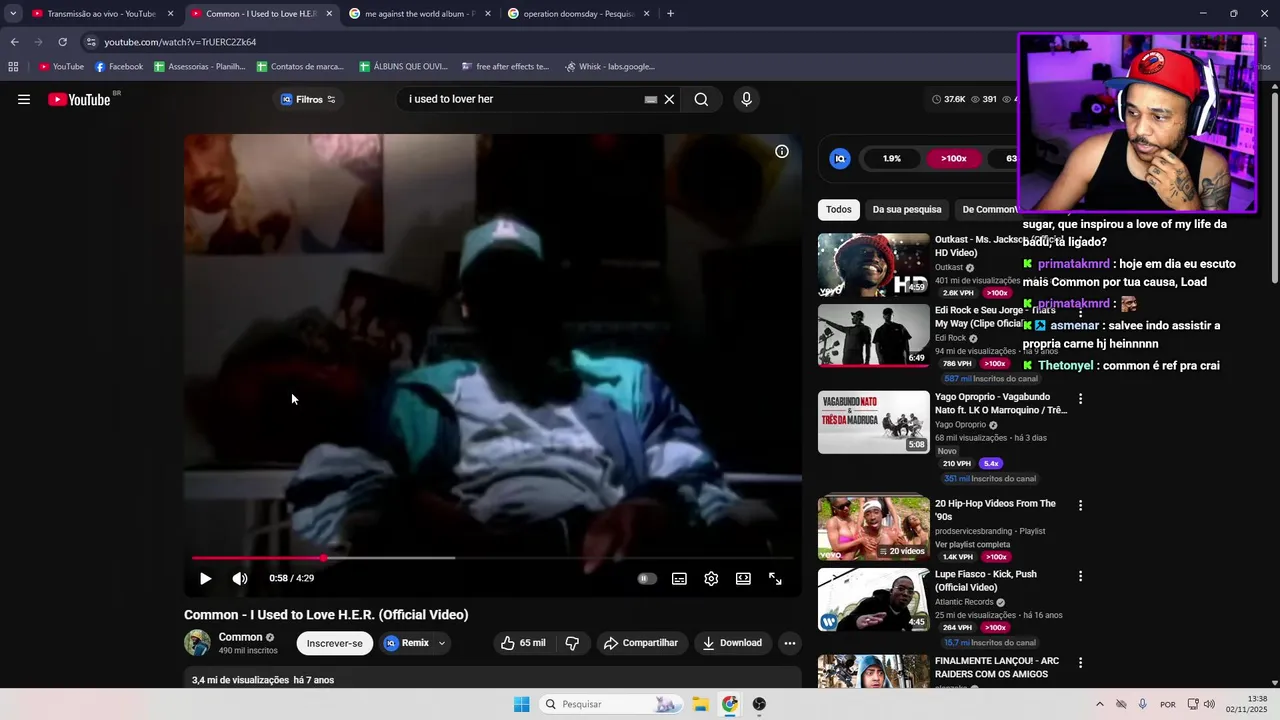Image resolution: width=1280 pixels, height=720 pixels.
Task: Open the vidIQ Filtros button
Action: click(308, 99)
